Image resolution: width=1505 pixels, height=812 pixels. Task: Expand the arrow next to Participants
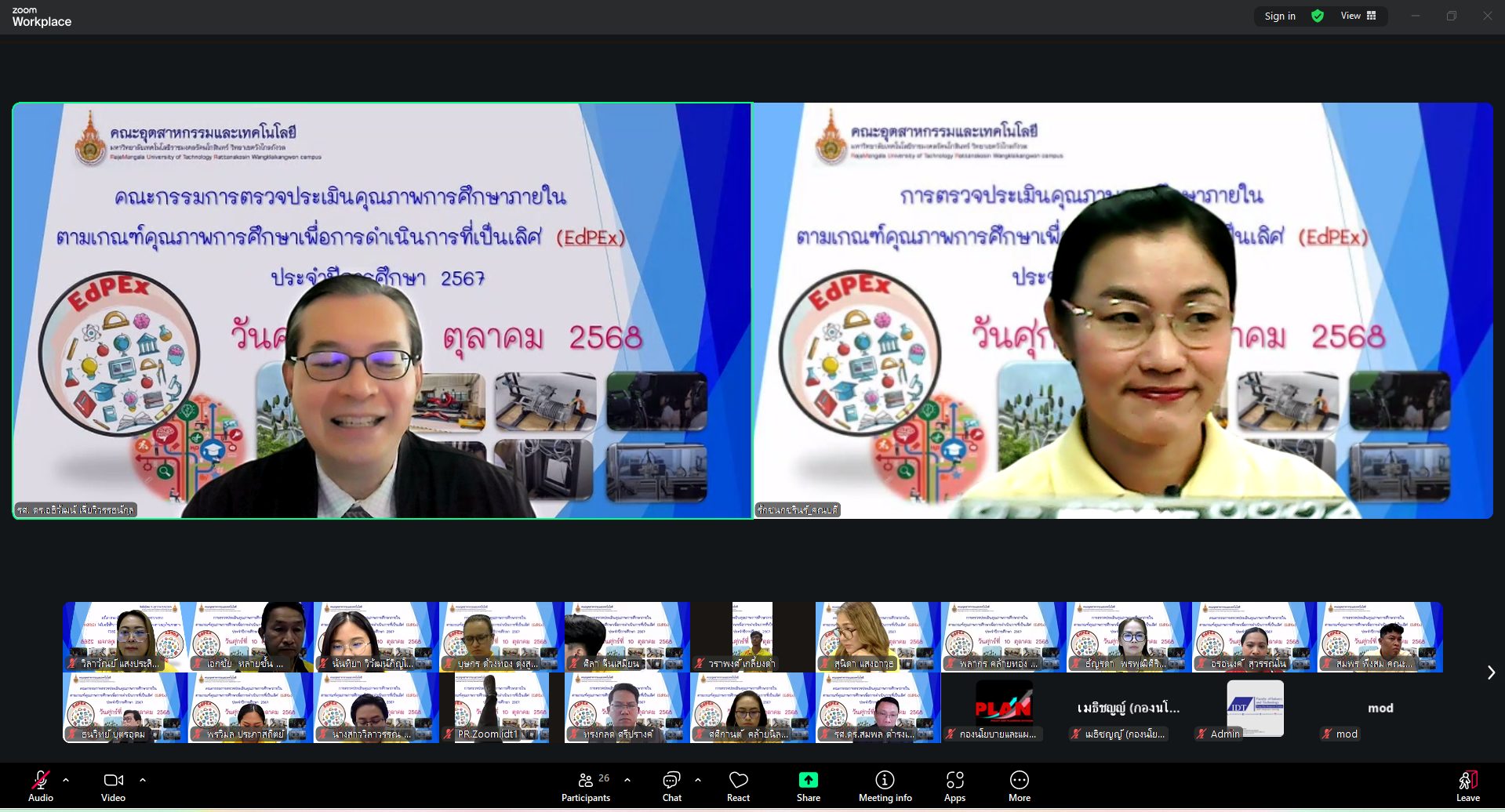click(x=627, y=780)
